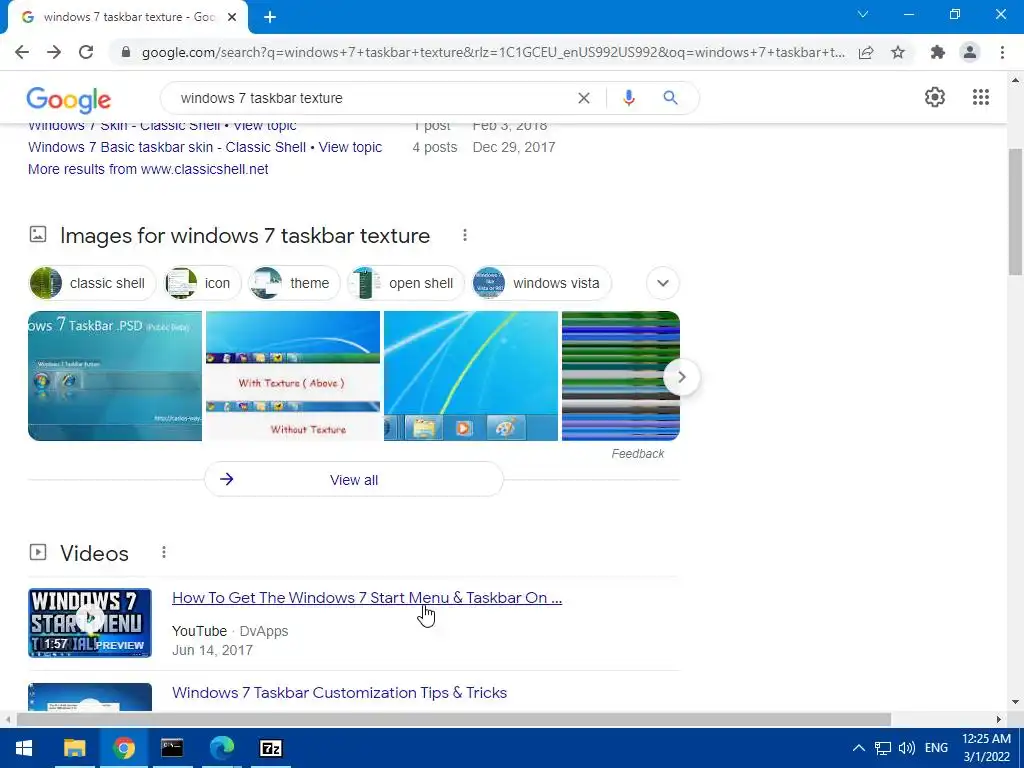Open the With Texture comparison image
This screenshot has height=768, width=1024.
[293, 376]
